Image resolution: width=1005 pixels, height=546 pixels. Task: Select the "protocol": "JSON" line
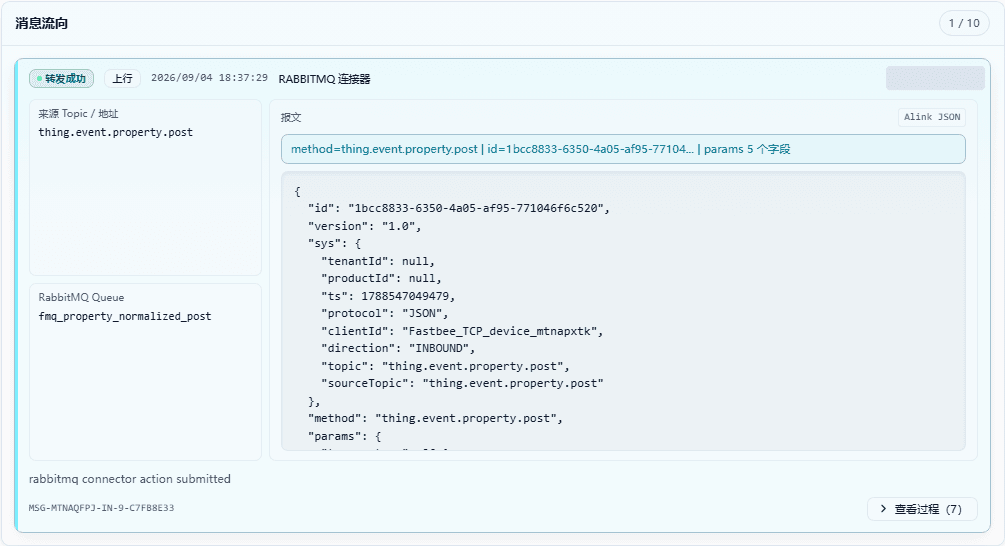coord(385,313)
